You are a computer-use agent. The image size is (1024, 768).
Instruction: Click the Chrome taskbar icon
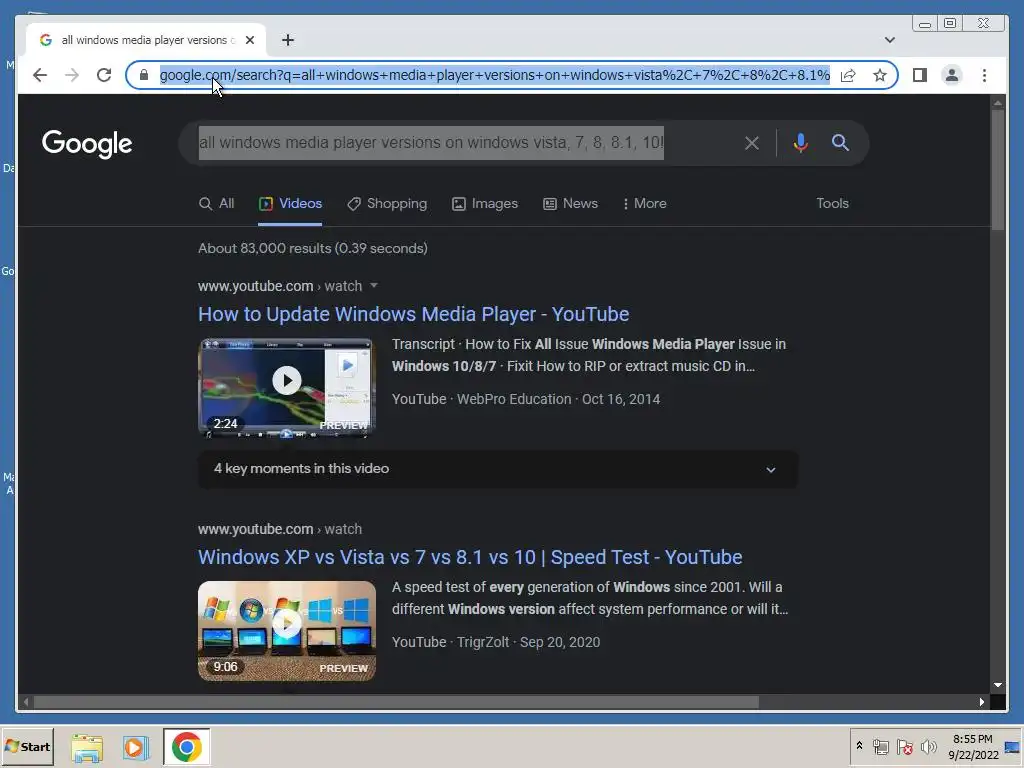(x=187, y=747)
